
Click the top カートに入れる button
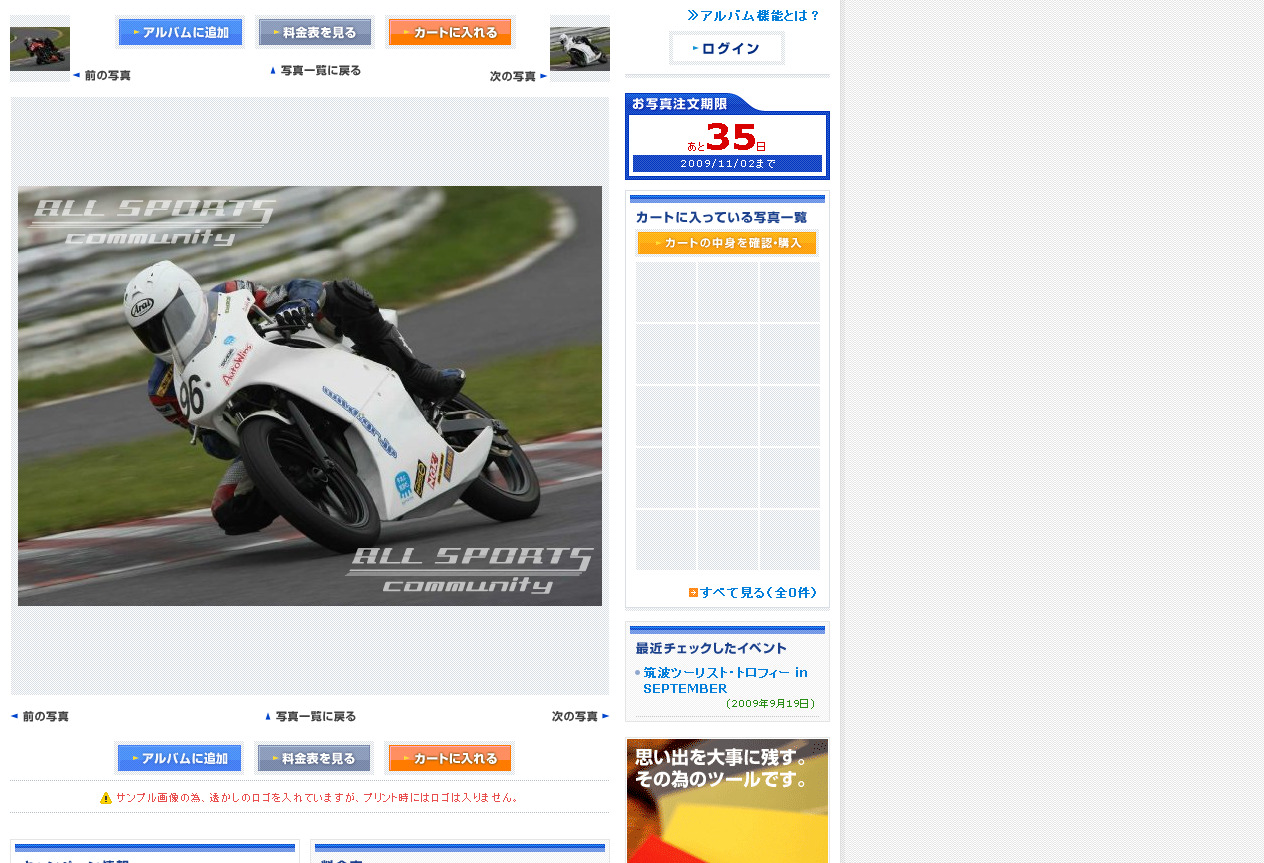click(x=450, y=32)
